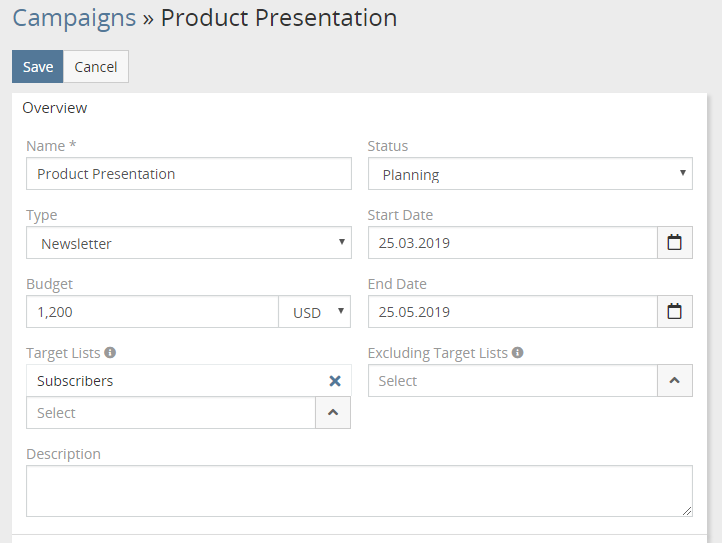The image size is (722, 543).
Task: Click the Target Lists Select field
Action: [171, 413]
